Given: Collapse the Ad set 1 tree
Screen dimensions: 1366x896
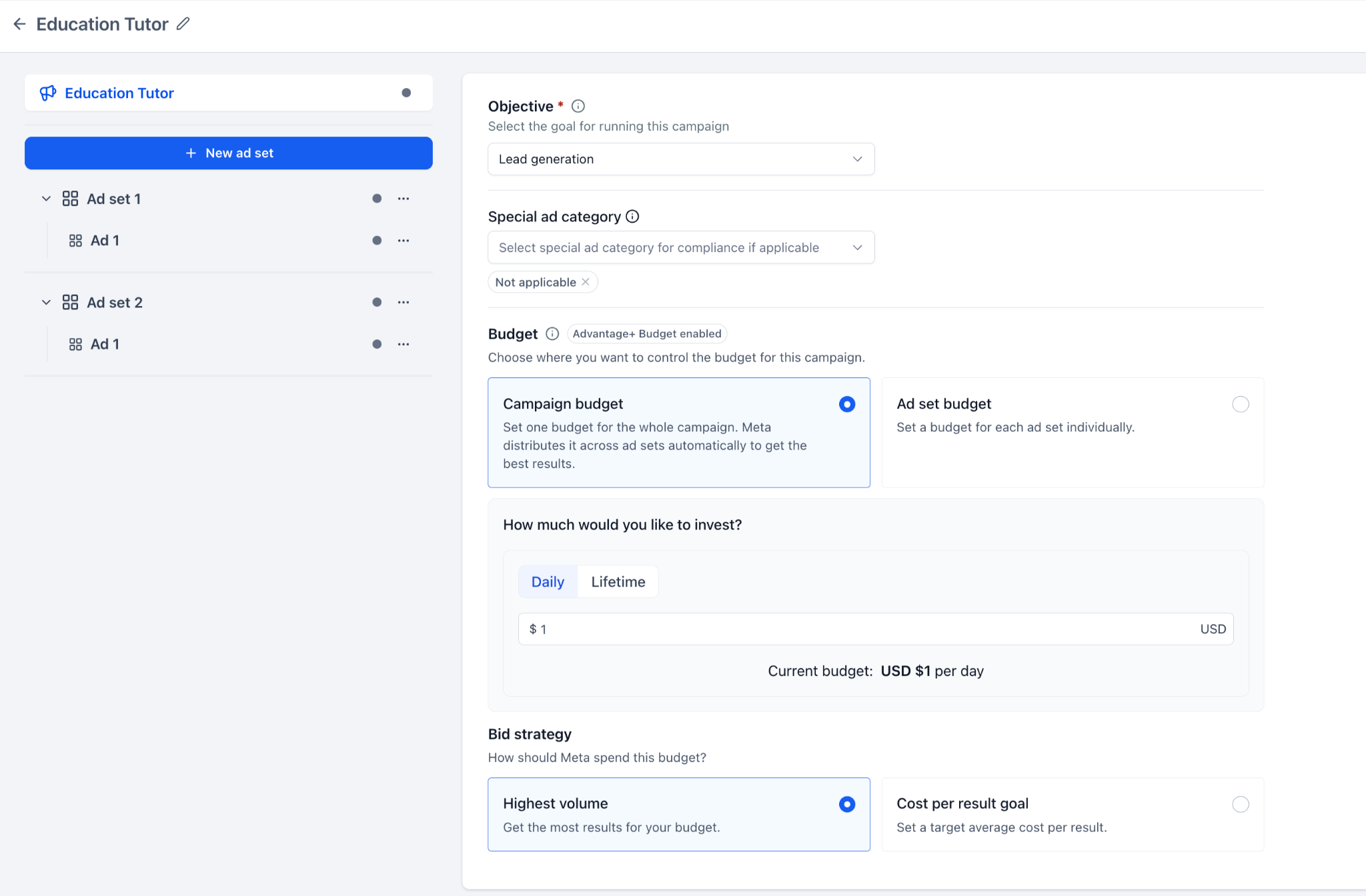Looking at the screenshot, I should 46,199.
